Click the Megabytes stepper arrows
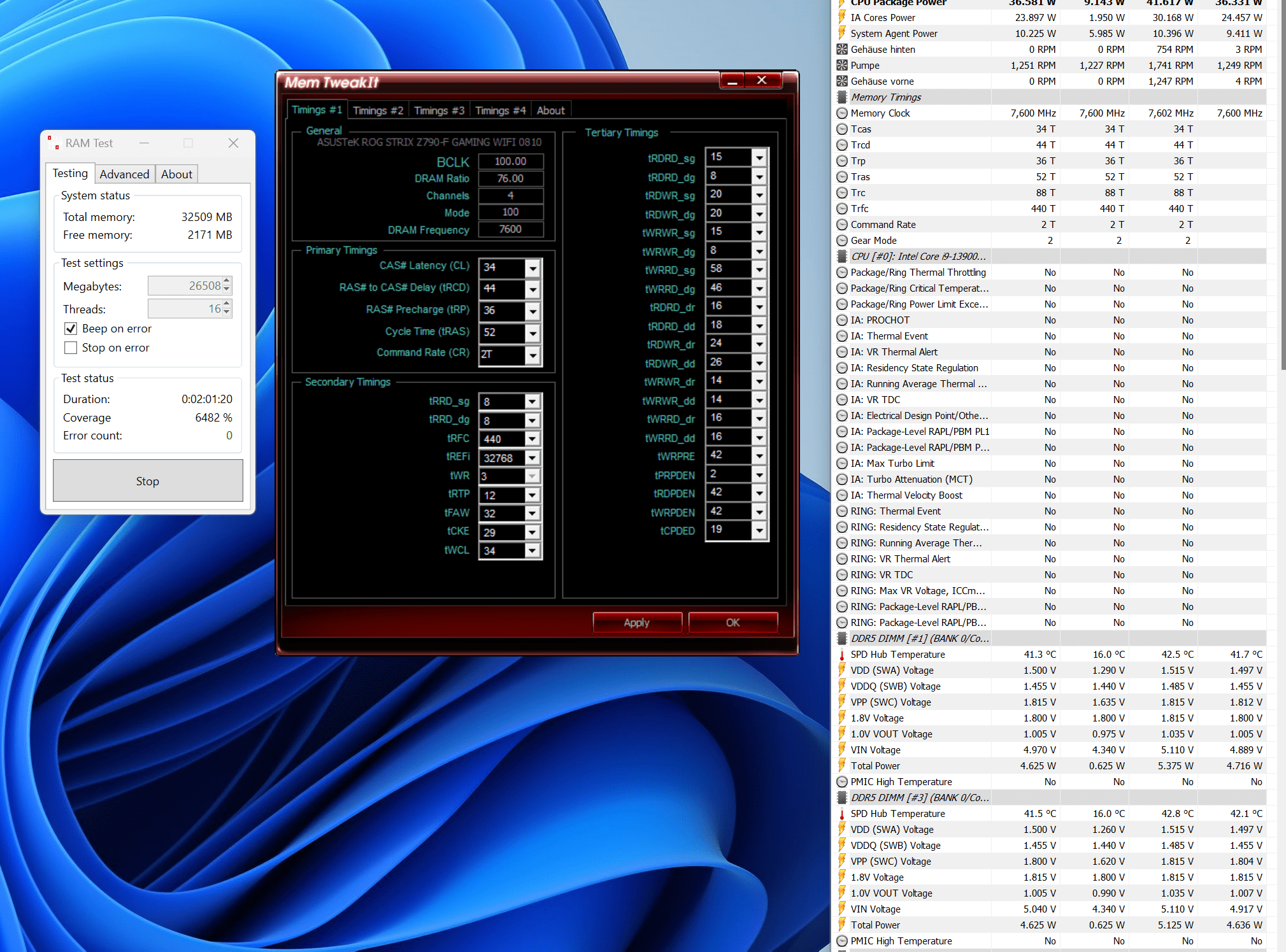This screenshot has height=952, width=1286. 227,285
